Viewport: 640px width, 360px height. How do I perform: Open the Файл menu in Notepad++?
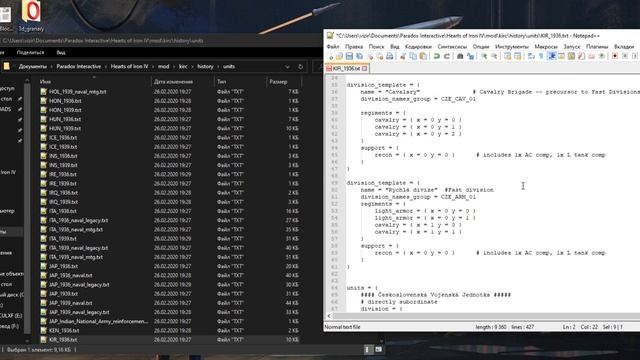(333, 47)
